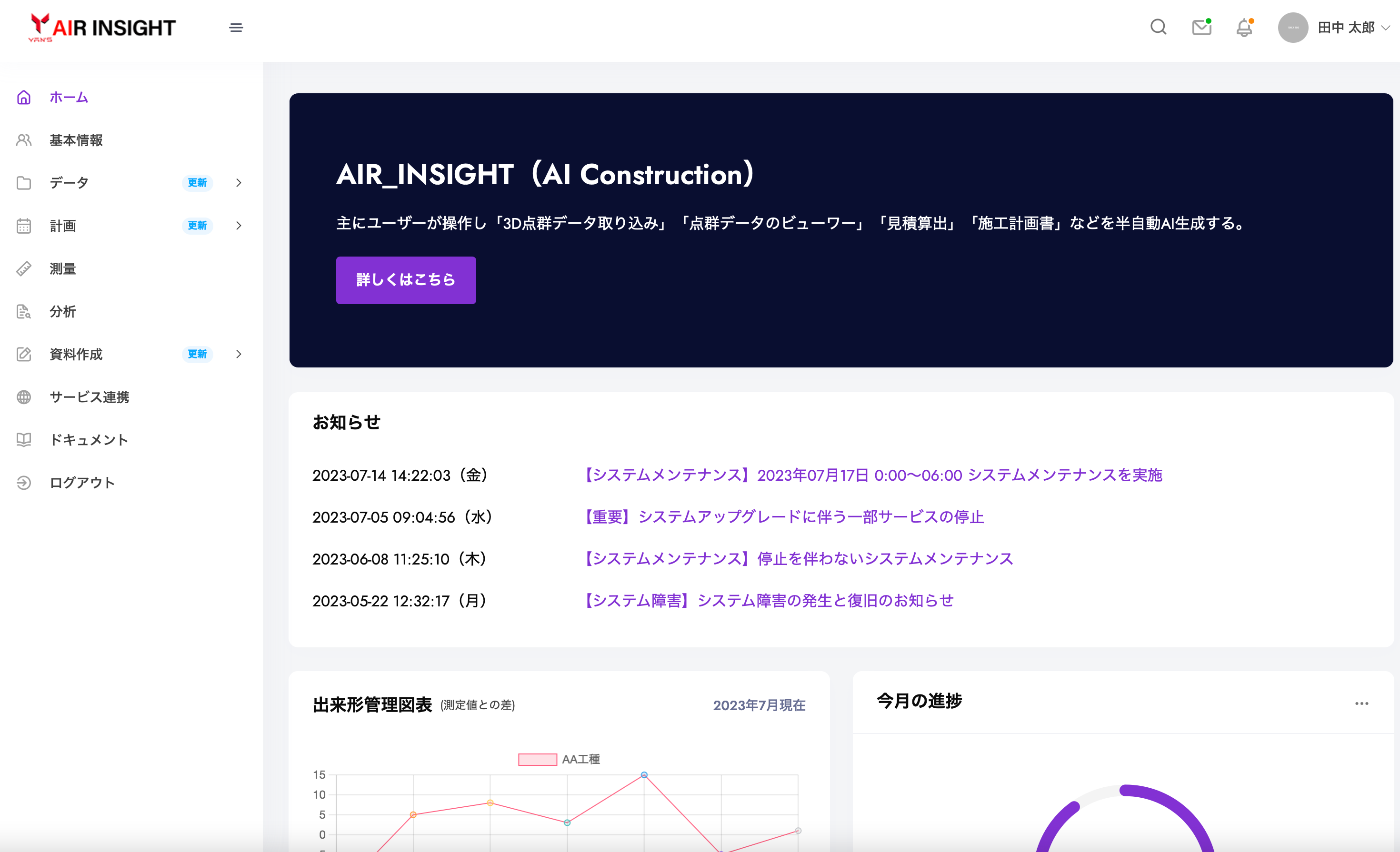
Task: Click the user avatar image
Action: 1292,27
